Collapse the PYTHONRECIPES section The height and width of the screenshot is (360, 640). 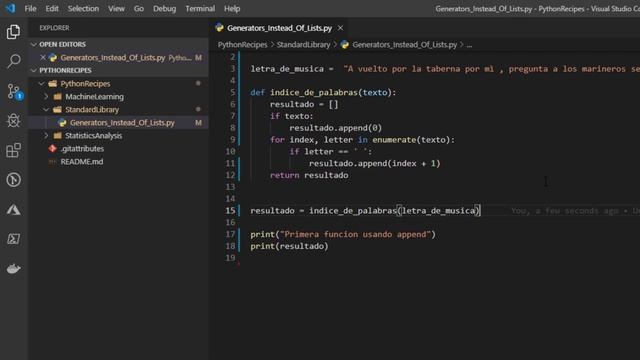click(x=34, y=70)
